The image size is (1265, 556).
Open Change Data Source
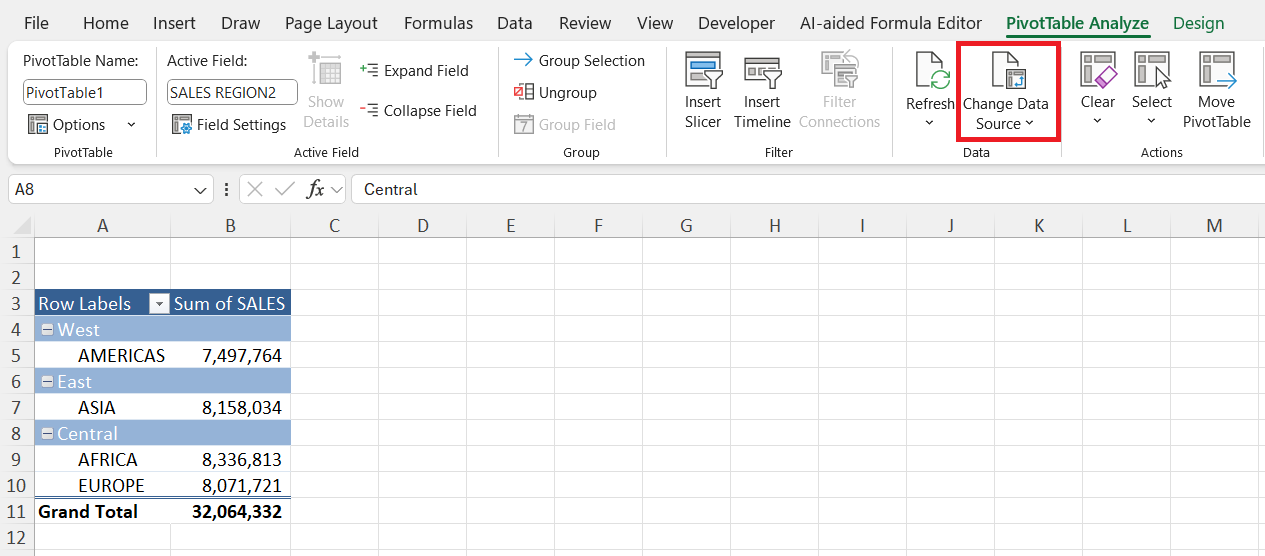point(1006,91)
